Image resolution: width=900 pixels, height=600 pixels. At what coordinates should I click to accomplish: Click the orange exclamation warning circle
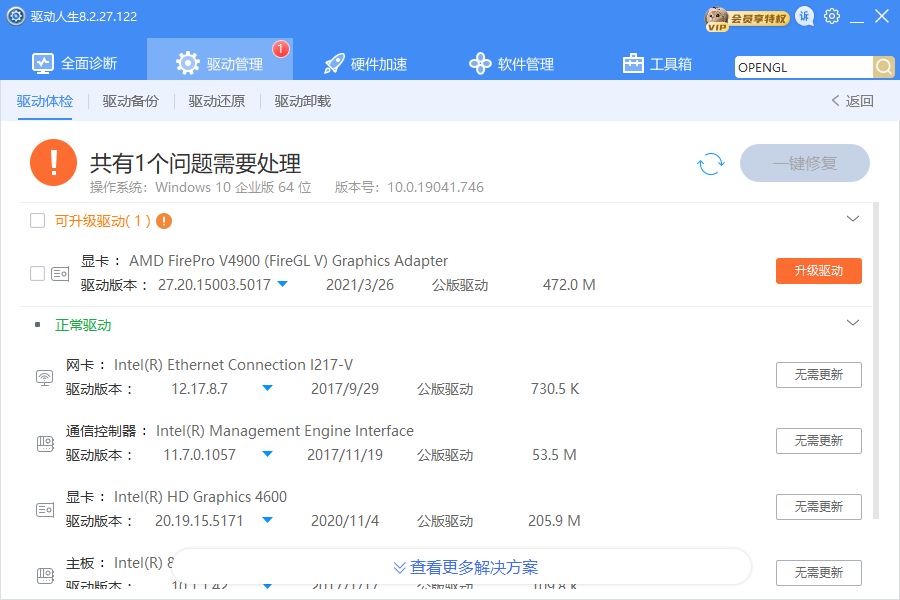pos(53,162)
